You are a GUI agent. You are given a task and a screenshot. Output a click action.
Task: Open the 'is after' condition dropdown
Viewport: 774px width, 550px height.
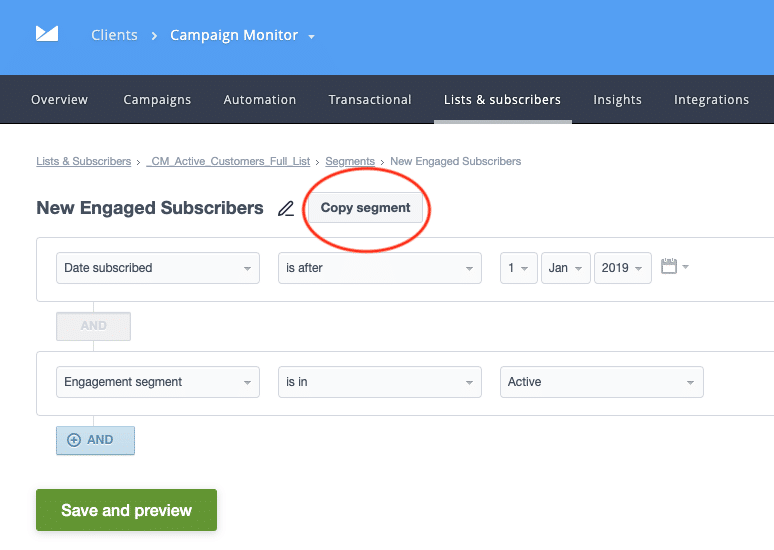(380, 268)
